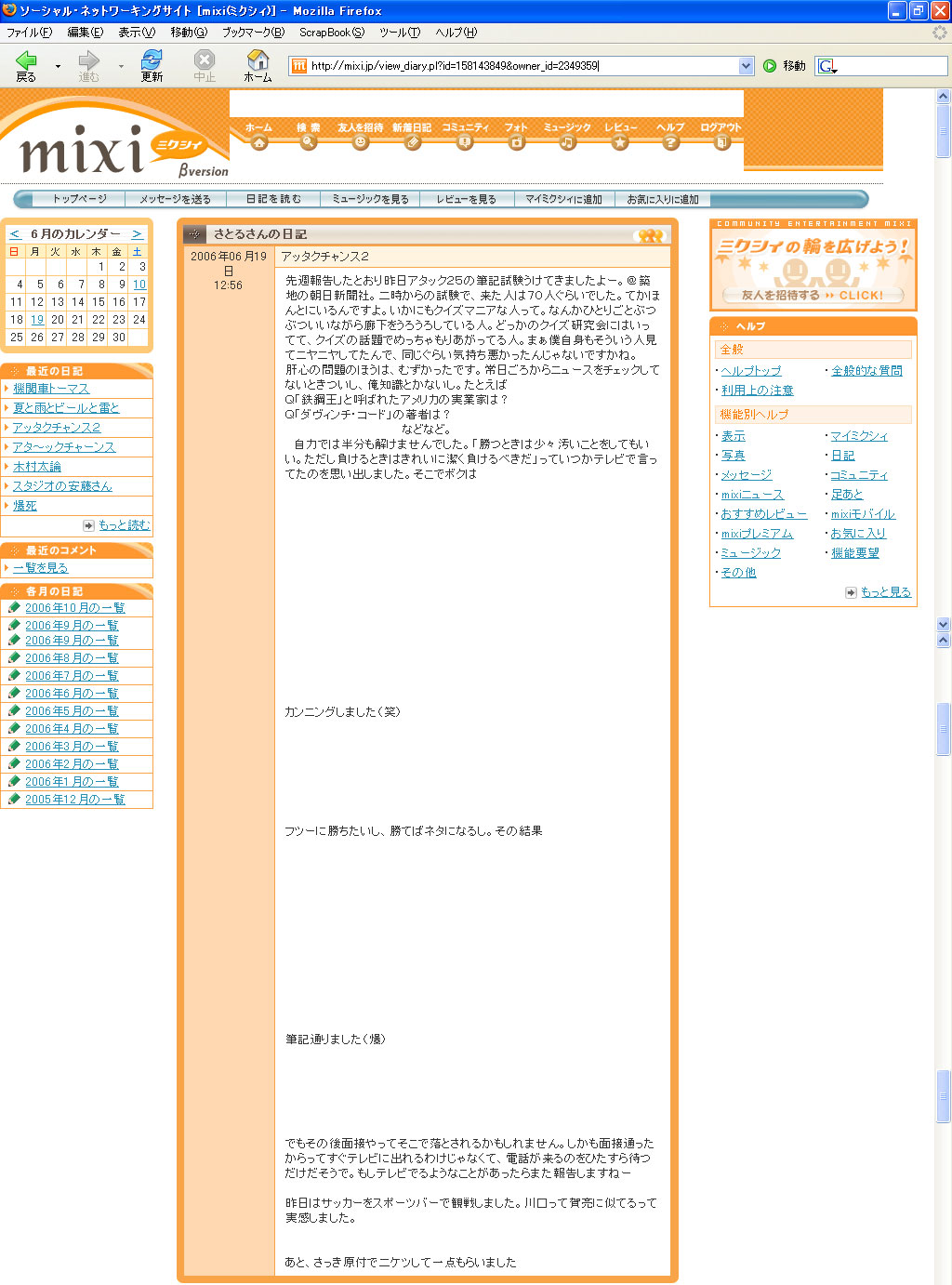Go to next month in calendar
This screenshot has width=952, height=1285.
coord(137,234)
